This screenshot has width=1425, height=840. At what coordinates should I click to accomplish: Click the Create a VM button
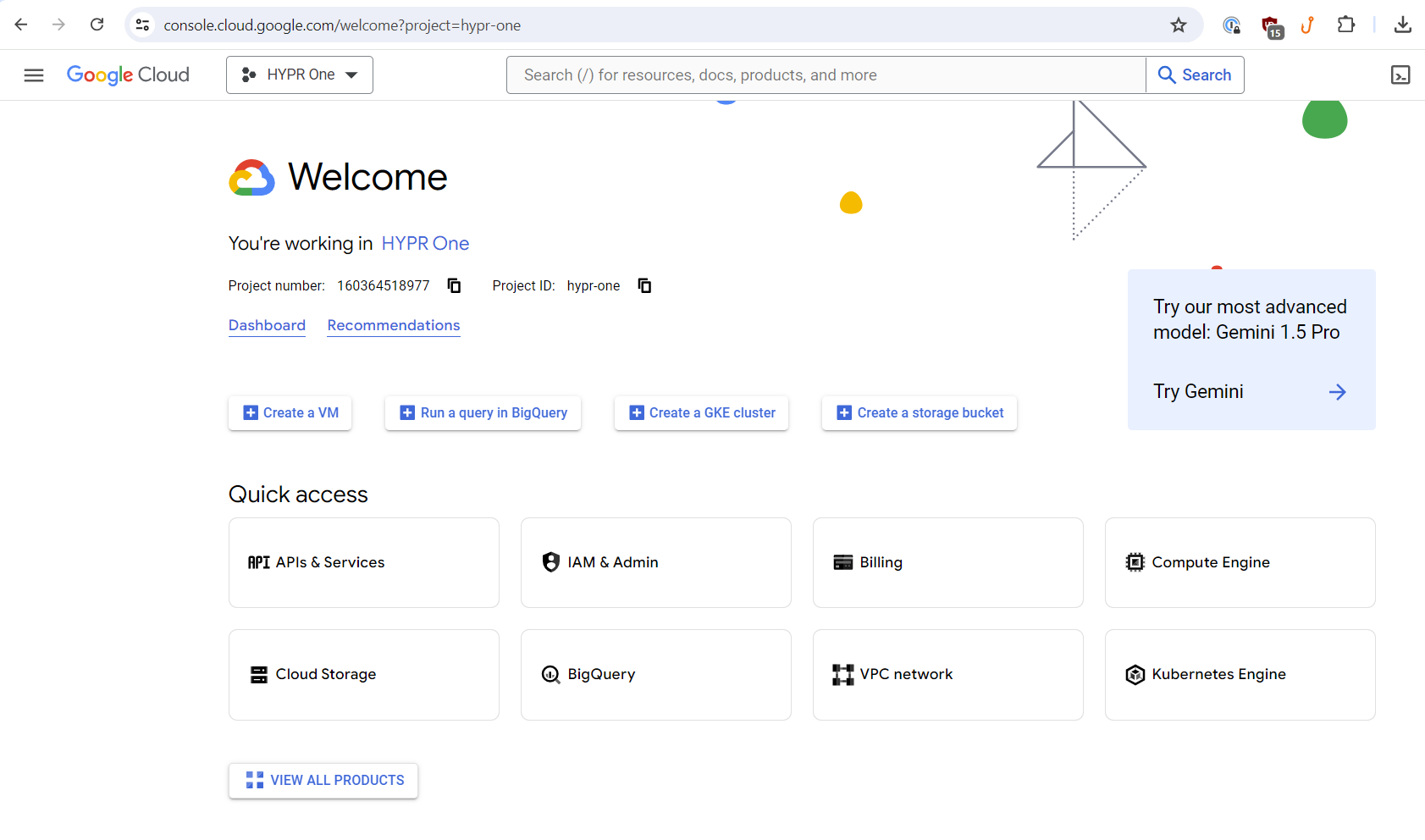pyautogui.click(x=290, y=413)
